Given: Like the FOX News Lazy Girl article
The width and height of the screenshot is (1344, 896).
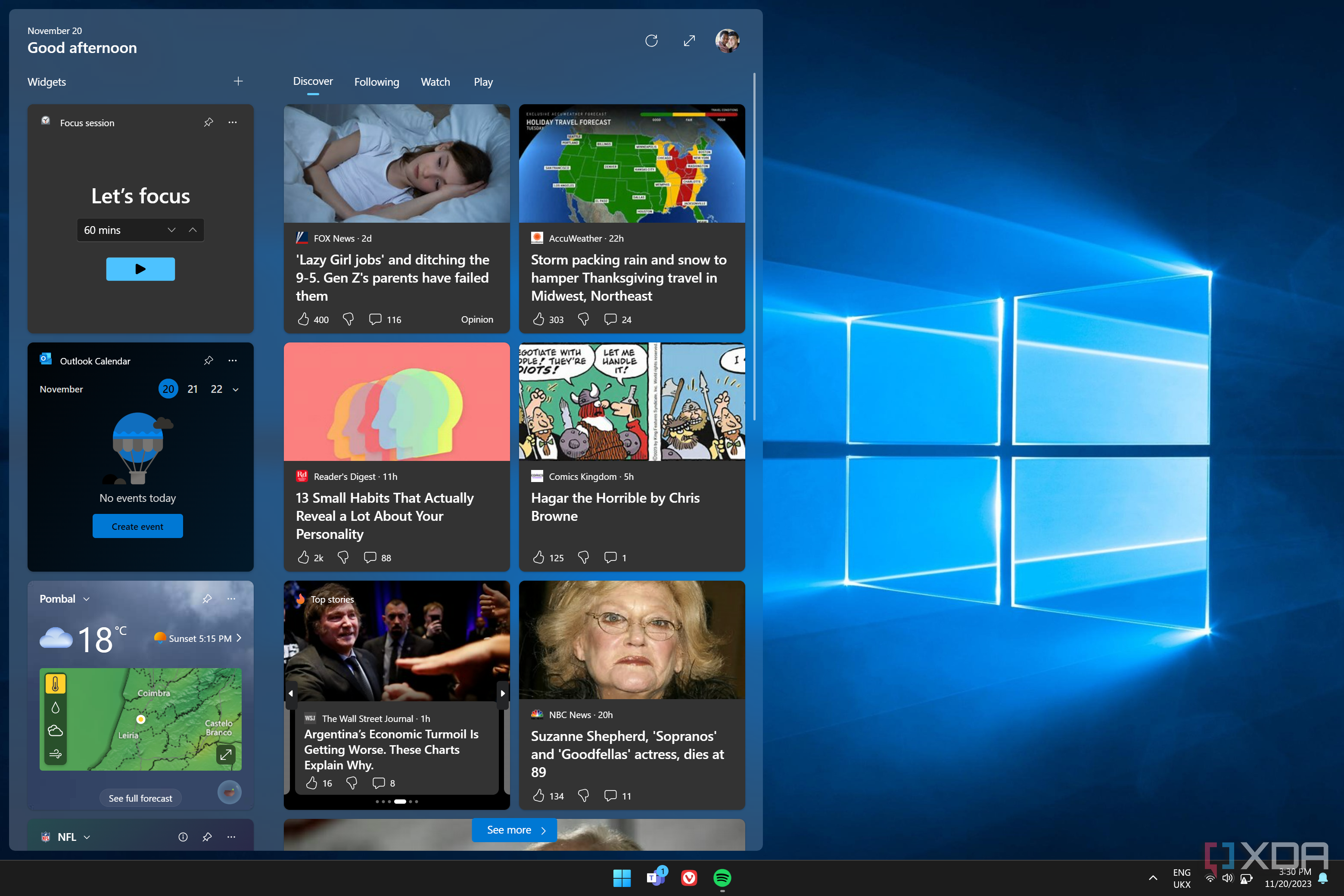Looking at the screenshot, I should pyautogui.click(x=303, y=319).
